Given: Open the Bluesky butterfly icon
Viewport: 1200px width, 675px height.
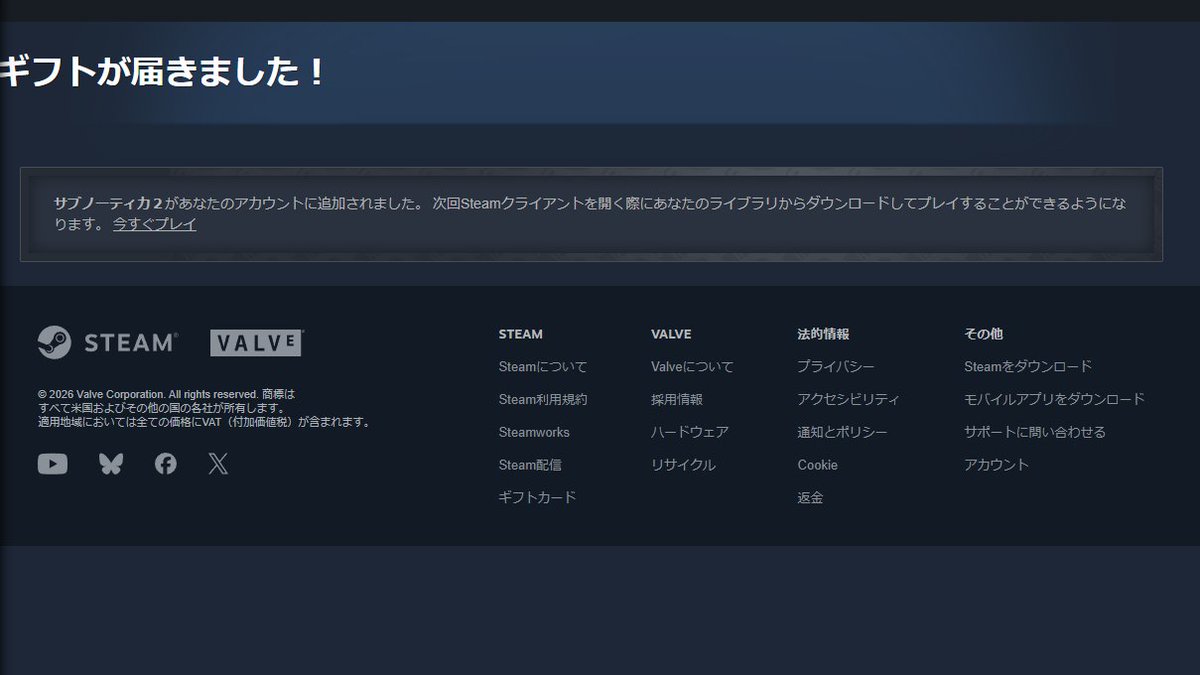Looking at the screenshot, I should (111, 464).
